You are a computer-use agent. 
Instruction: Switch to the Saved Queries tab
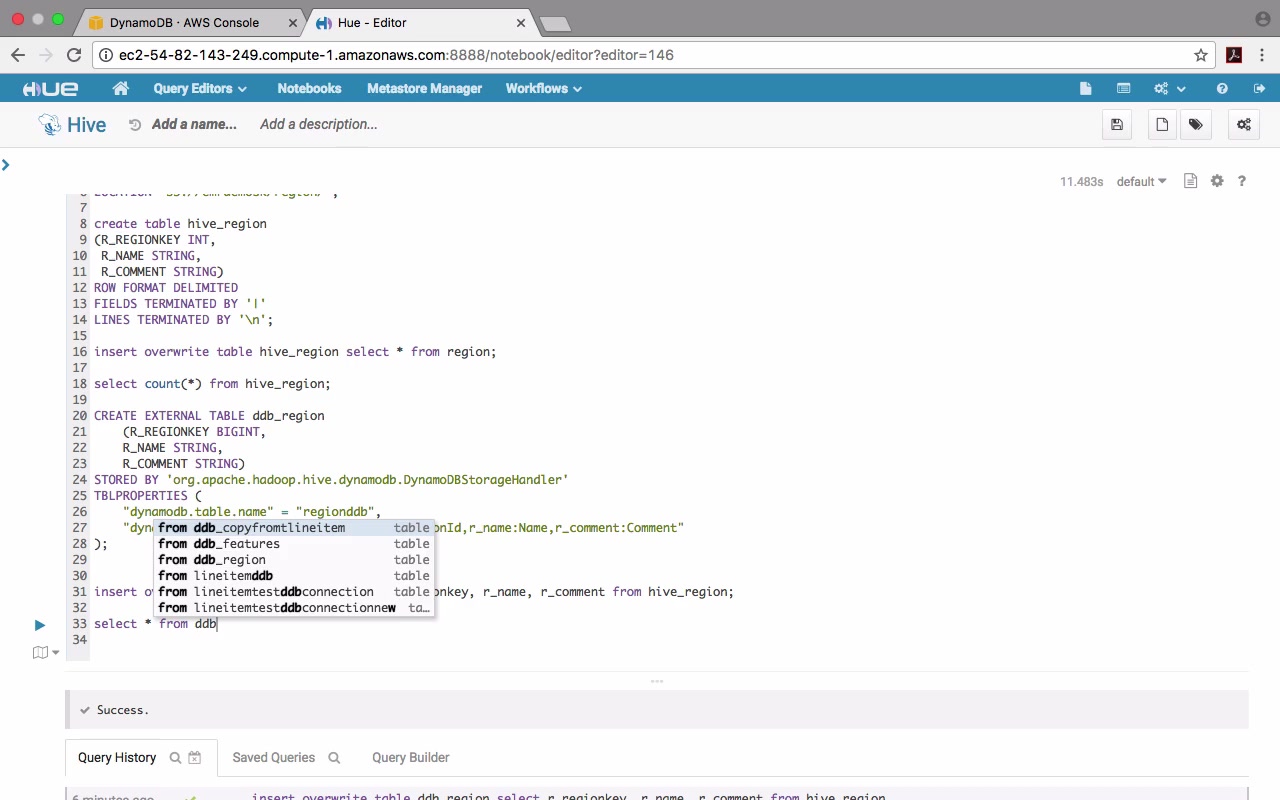pos(273,758)
